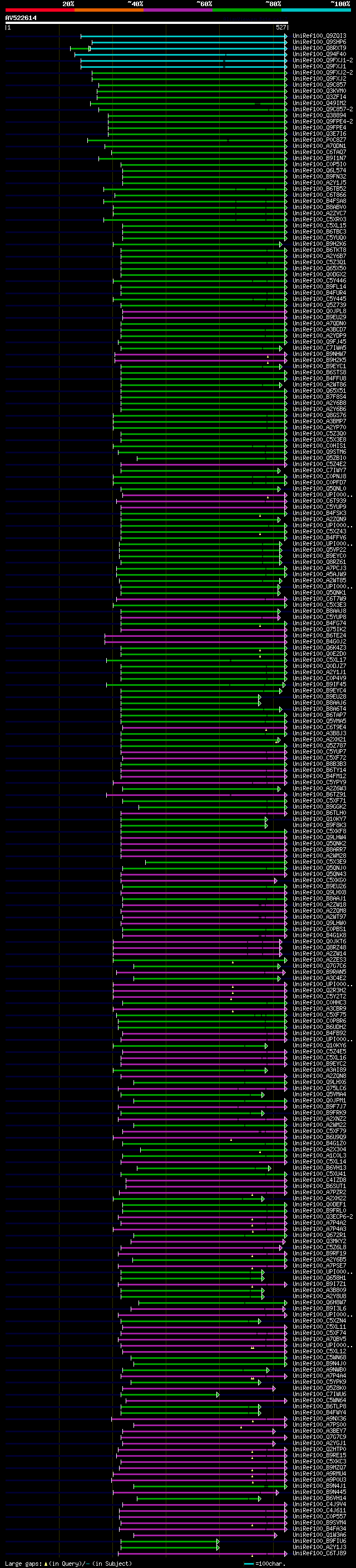Select label UniRef100_B8ABV0
The height and width of the screenshot is (1568, 356).
pos(319,207)
